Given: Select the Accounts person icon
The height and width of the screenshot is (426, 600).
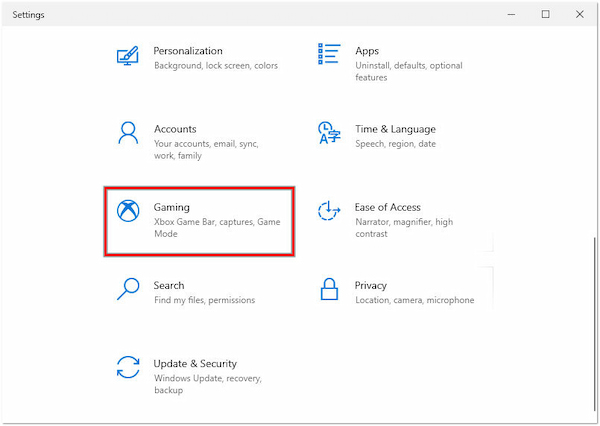Looking at the screenshot, I should click(128, 133).
